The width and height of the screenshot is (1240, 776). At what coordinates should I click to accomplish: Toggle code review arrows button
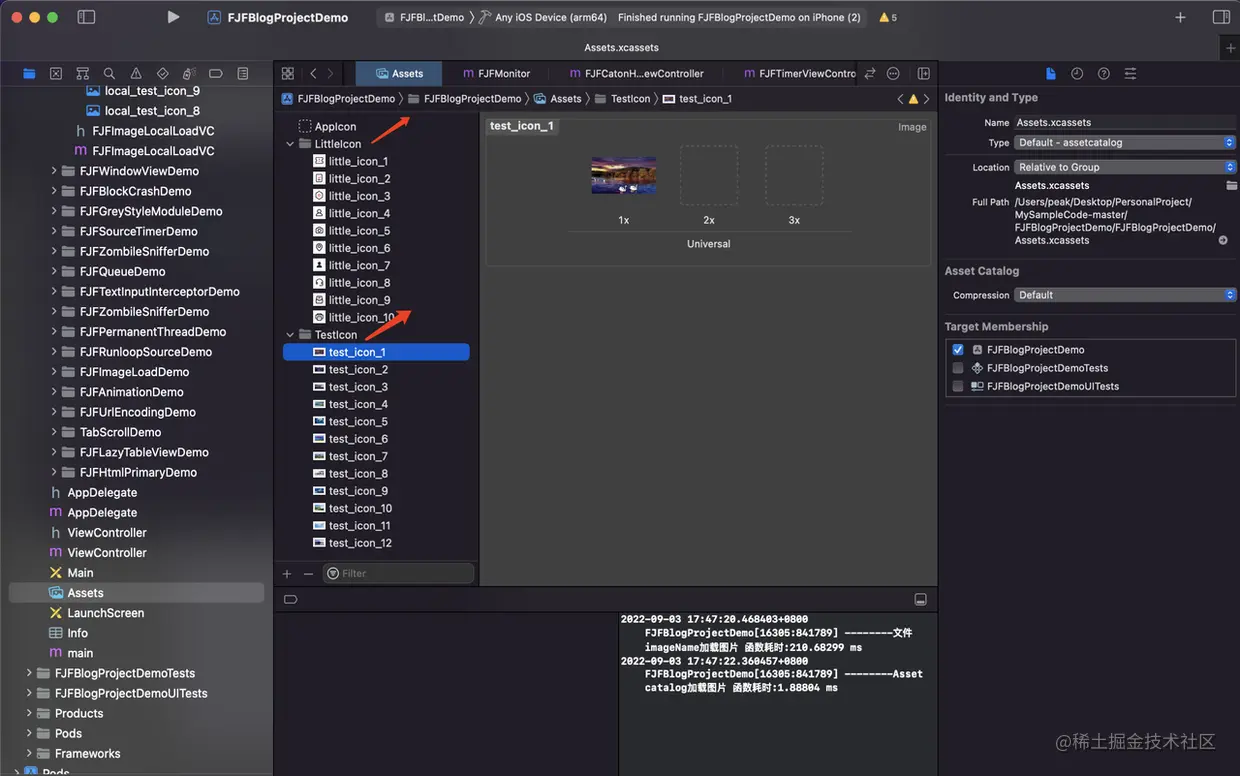(x=870, y=73)
